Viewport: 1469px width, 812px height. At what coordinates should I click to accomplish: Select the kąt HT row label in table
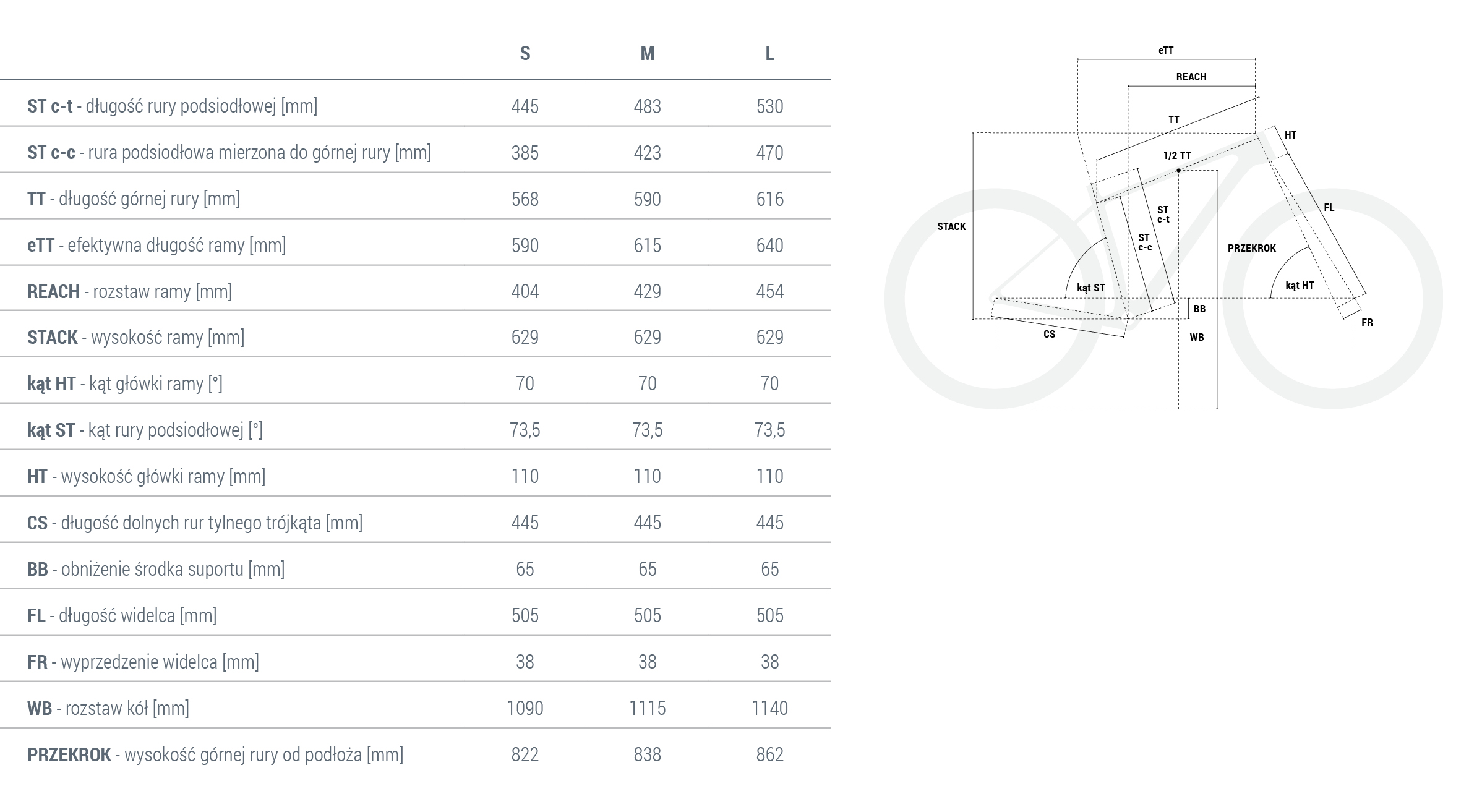124,384
